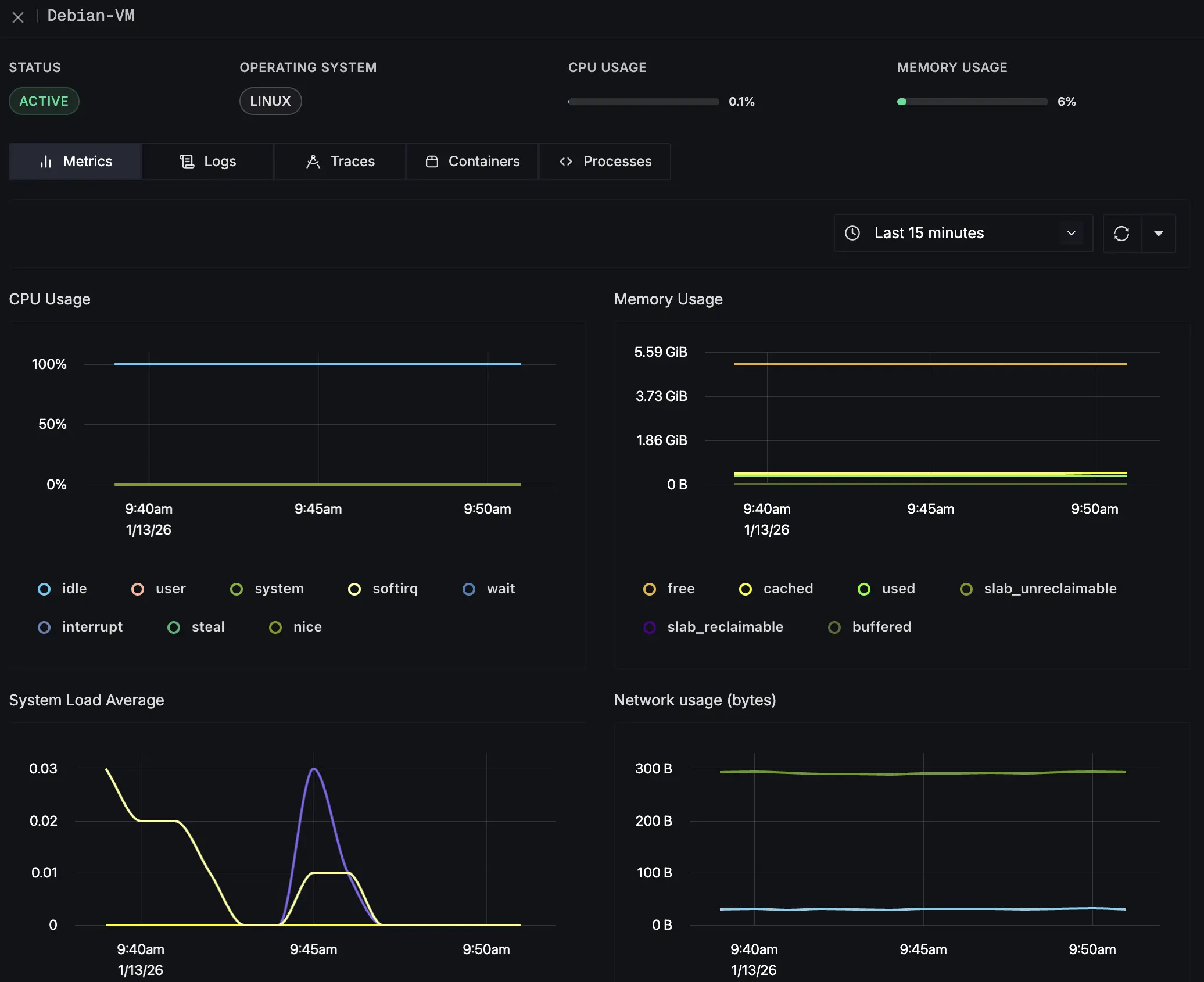Click the Containers box icon
1204x982 pixels.
pyautogui.click(x=432, y=162)
